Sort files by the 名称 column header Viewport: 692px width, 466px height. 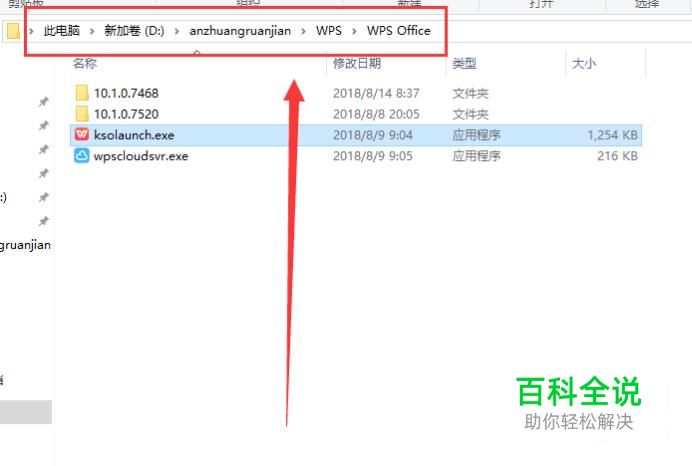(85, 64)
